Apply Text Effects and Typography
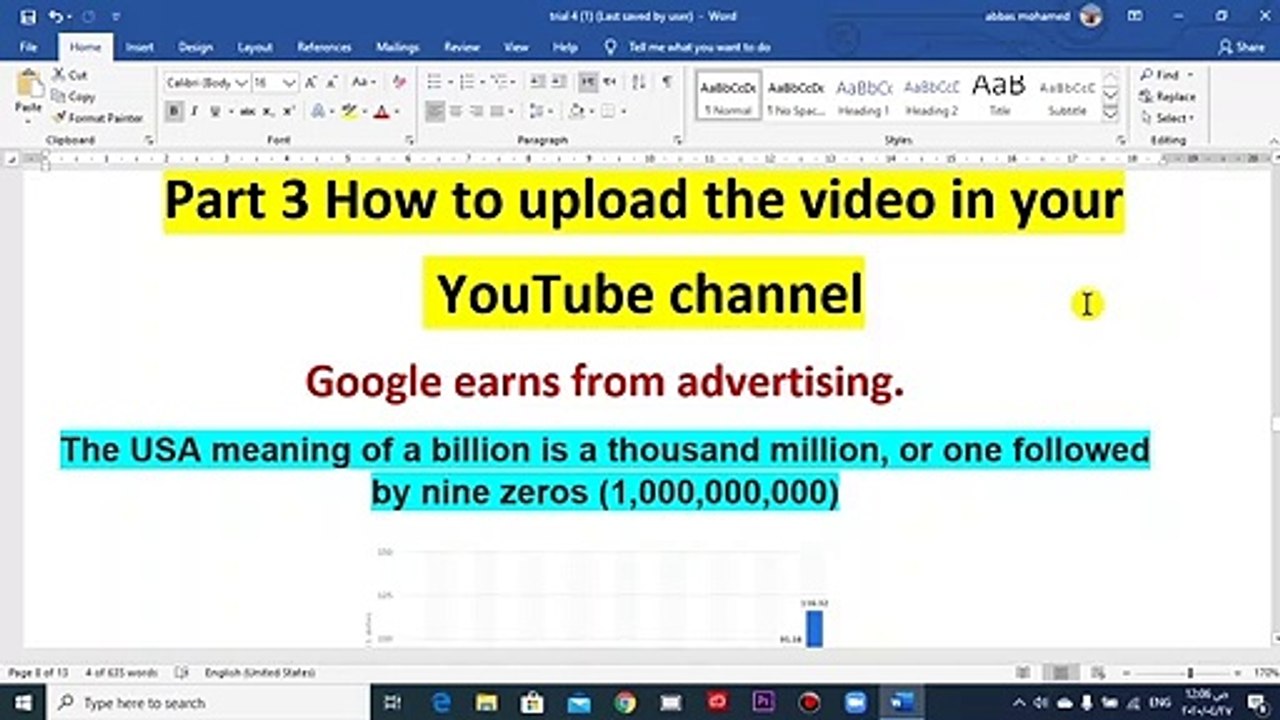This screenshot has height=720, width=1280. pyautogui.click(x=319, y=112)
